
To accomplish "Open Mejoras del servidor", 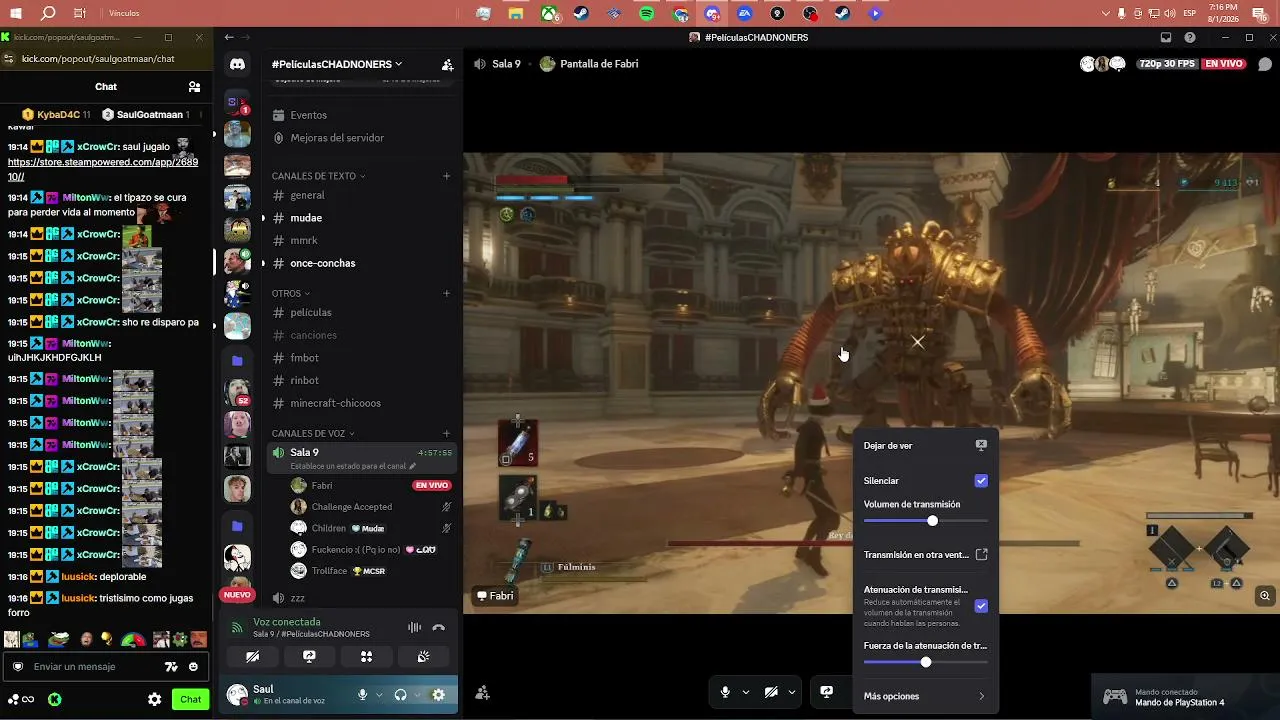I will pyautogui.click(x=360, y=138).
